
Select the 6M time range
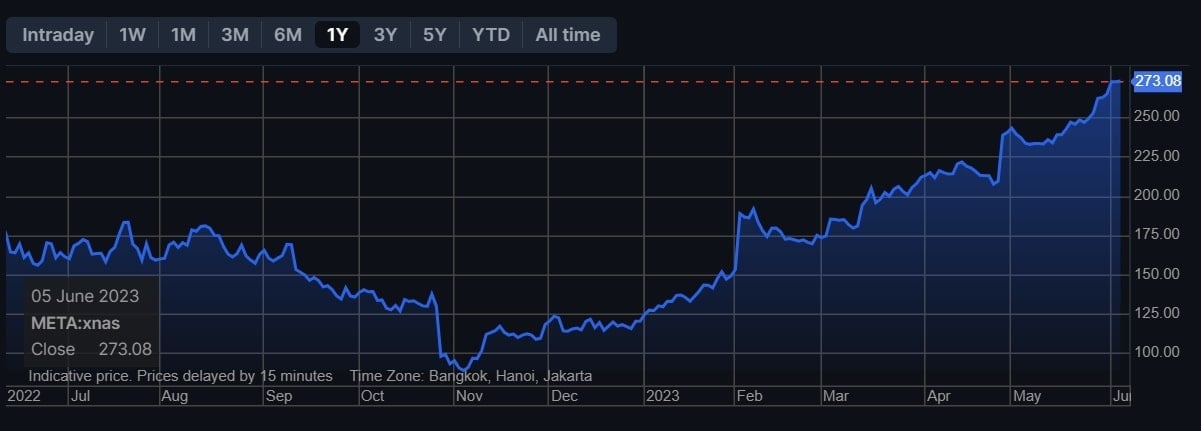(287, 35)
